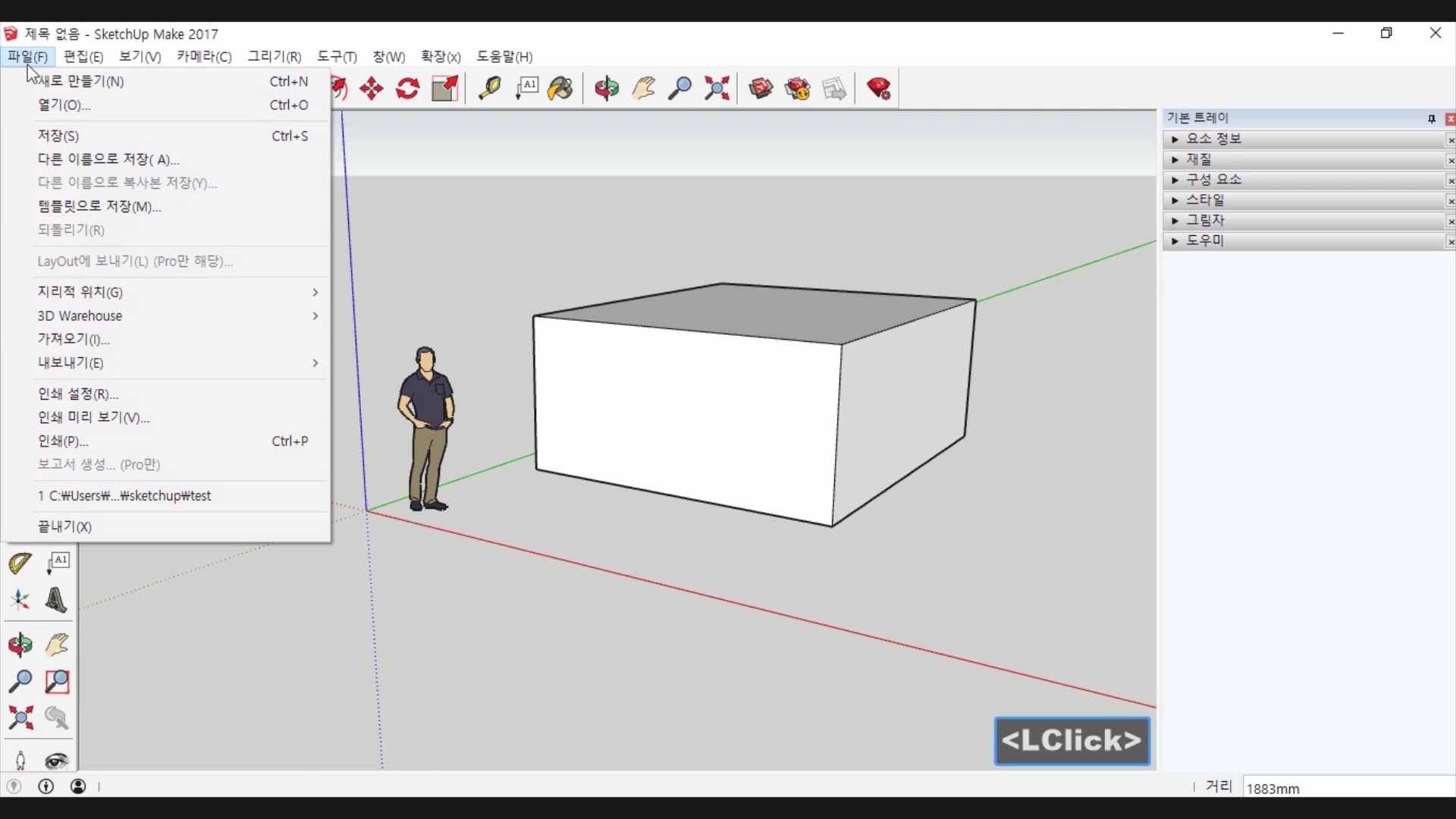This screenshot has height=819, width=1456.
Task: Select the Paint Bucket tool
Action: click(x=560, y=89)
